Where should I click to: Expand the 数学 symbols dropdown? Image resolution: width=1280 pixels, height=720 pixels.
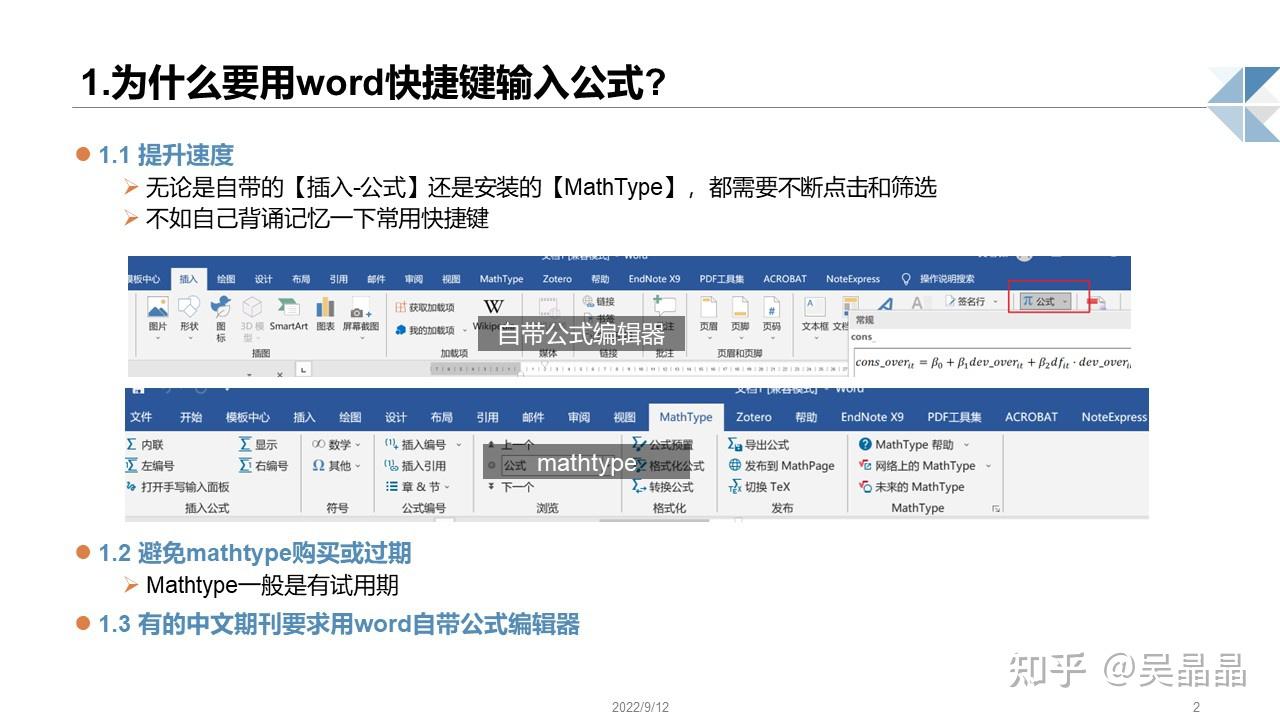pyautogui.click(x=358, y=444)
